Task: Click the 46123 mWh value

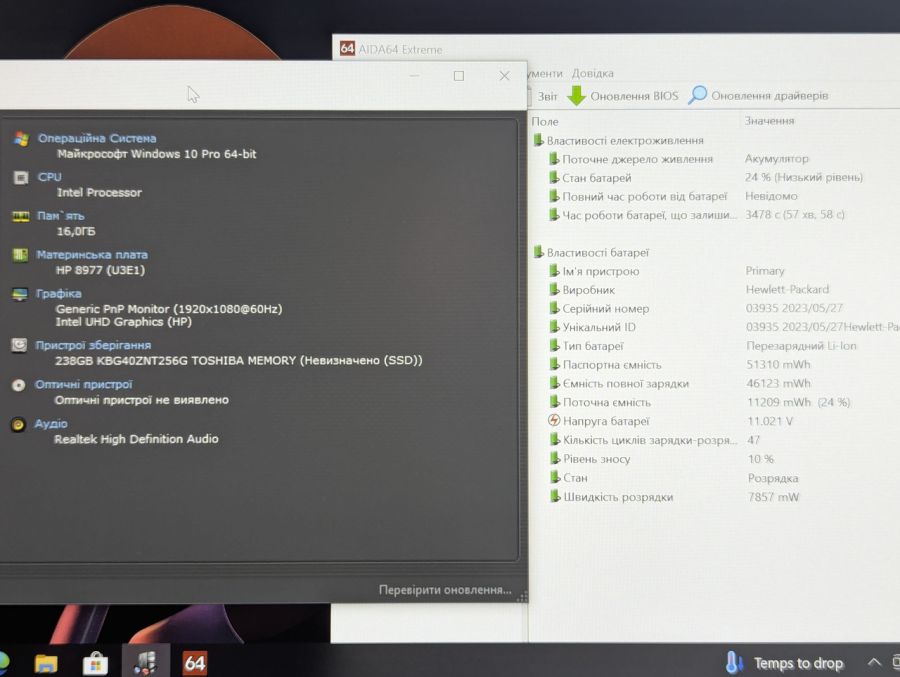Action: click(x=778, y=383)
